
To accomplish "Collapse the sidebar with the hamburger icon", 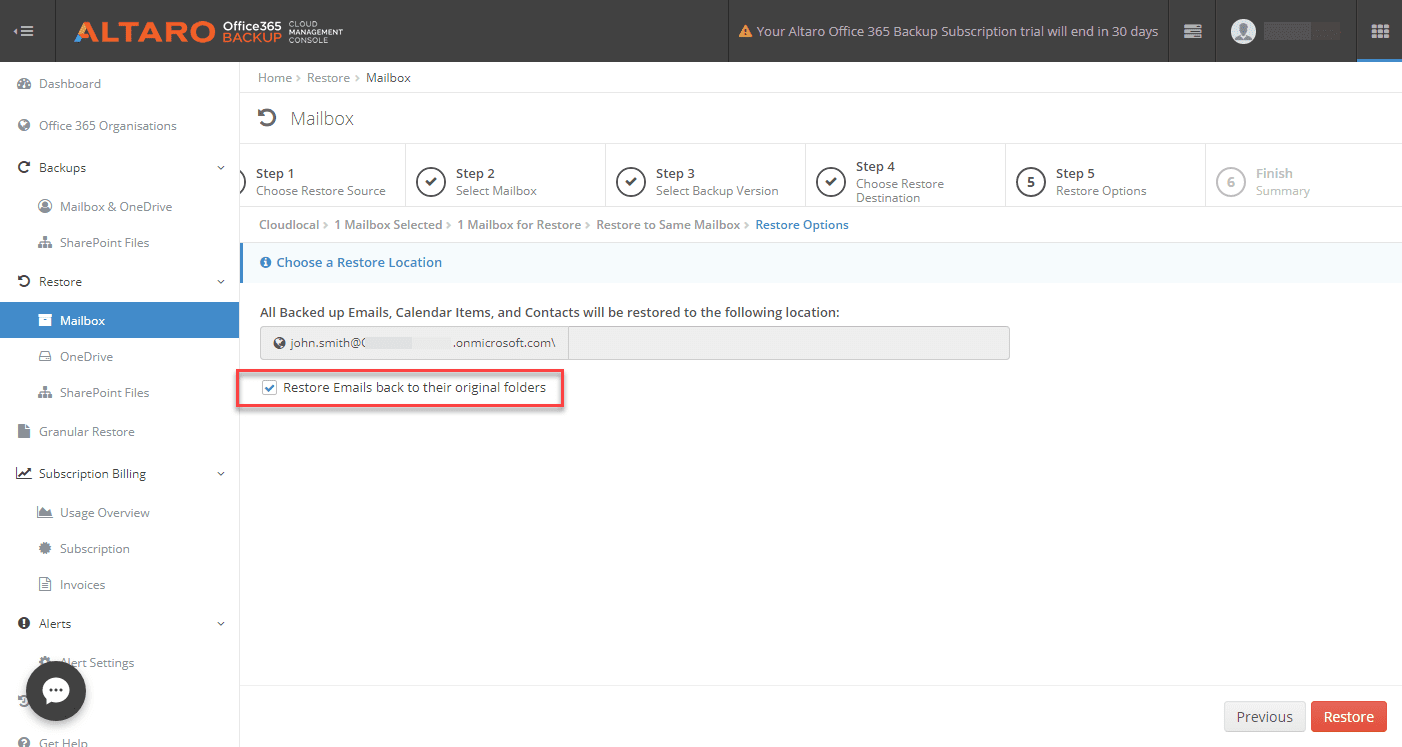I will click(x=24, y=31).
